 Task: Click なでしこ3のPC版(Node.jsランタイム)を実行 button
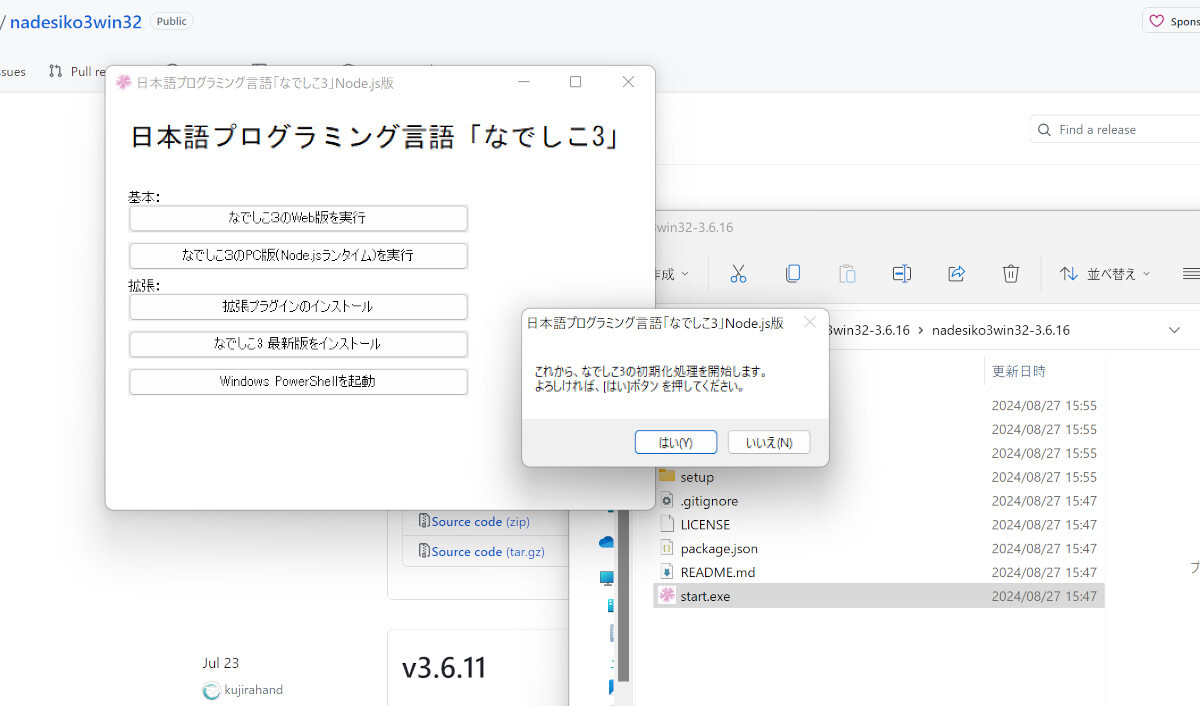tap(298, 255)
